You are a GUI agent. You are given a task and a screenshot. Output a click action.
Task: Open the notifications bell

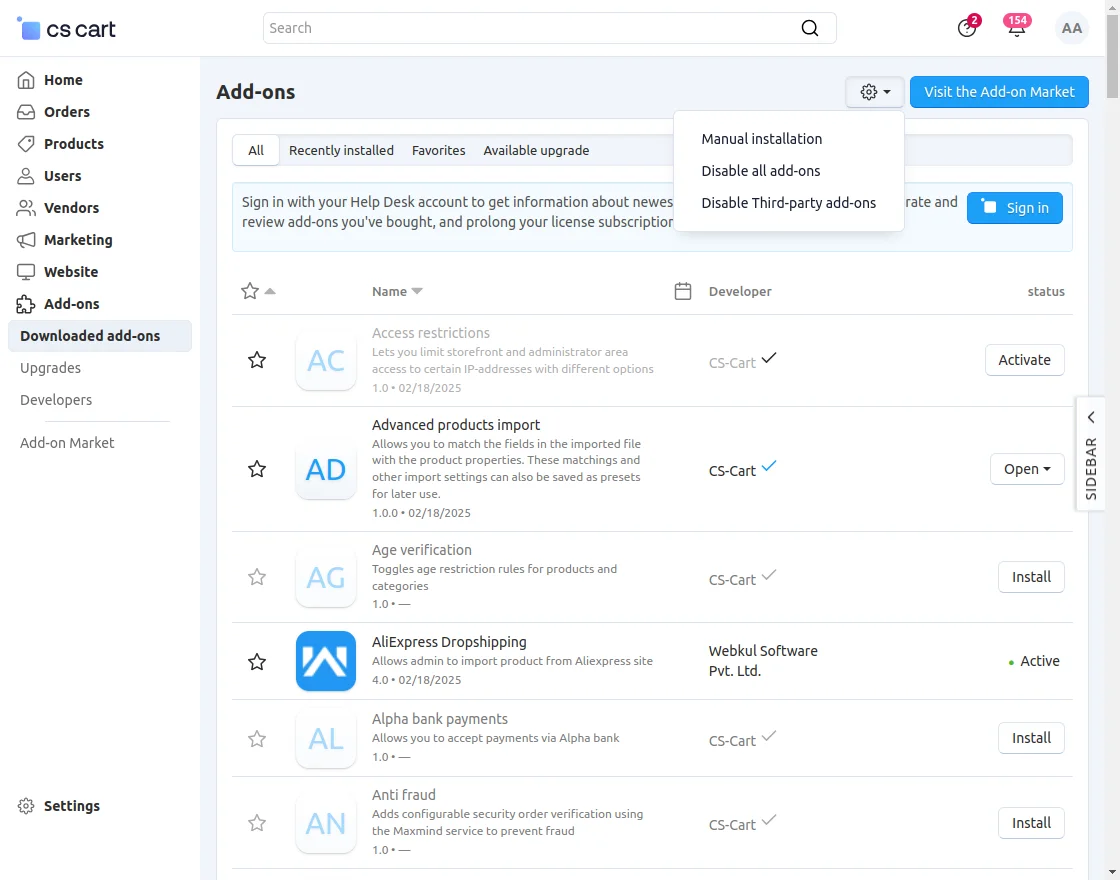pos(1016,28)
